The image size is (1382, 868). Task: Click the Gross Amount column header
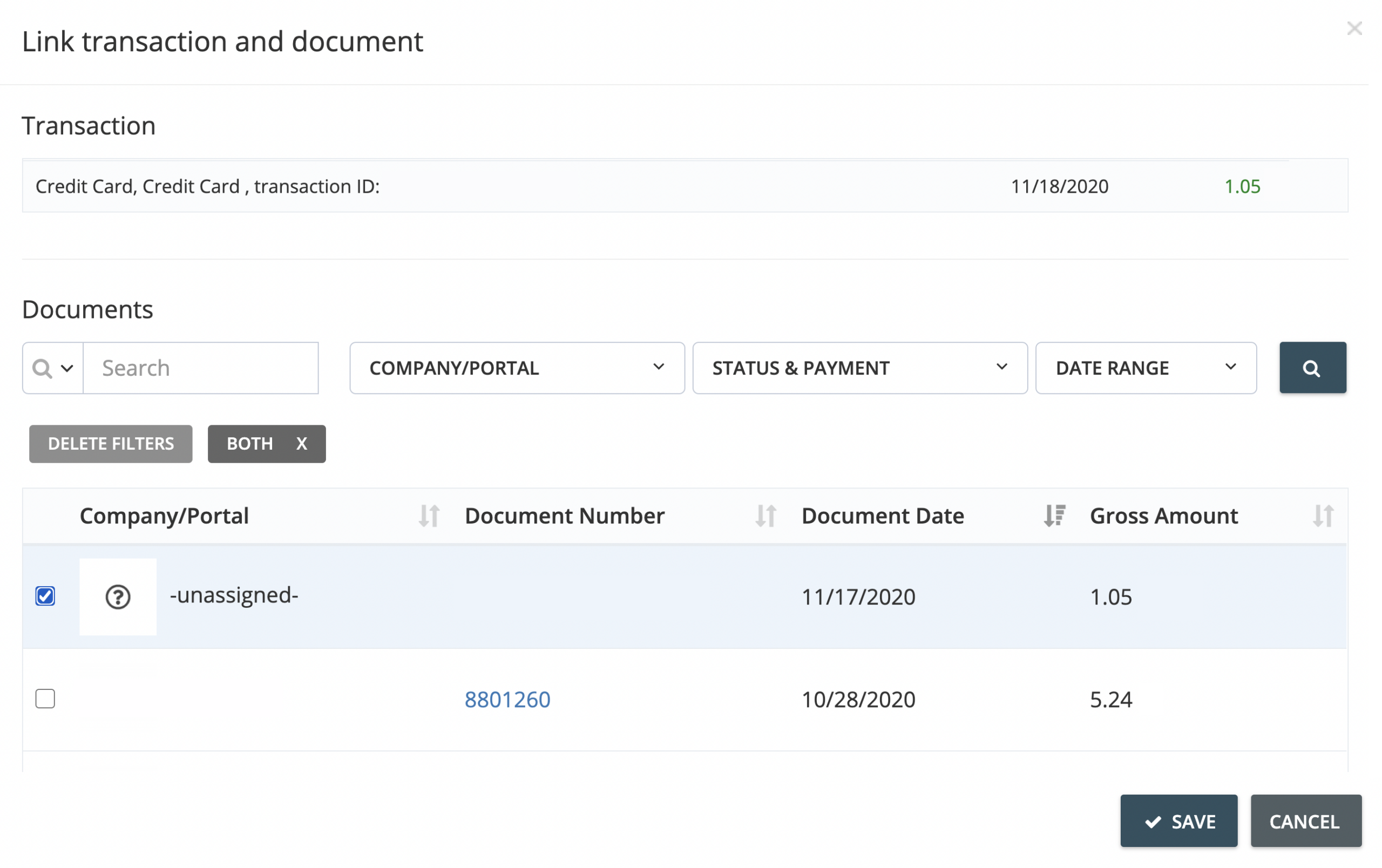[1164, 516]
